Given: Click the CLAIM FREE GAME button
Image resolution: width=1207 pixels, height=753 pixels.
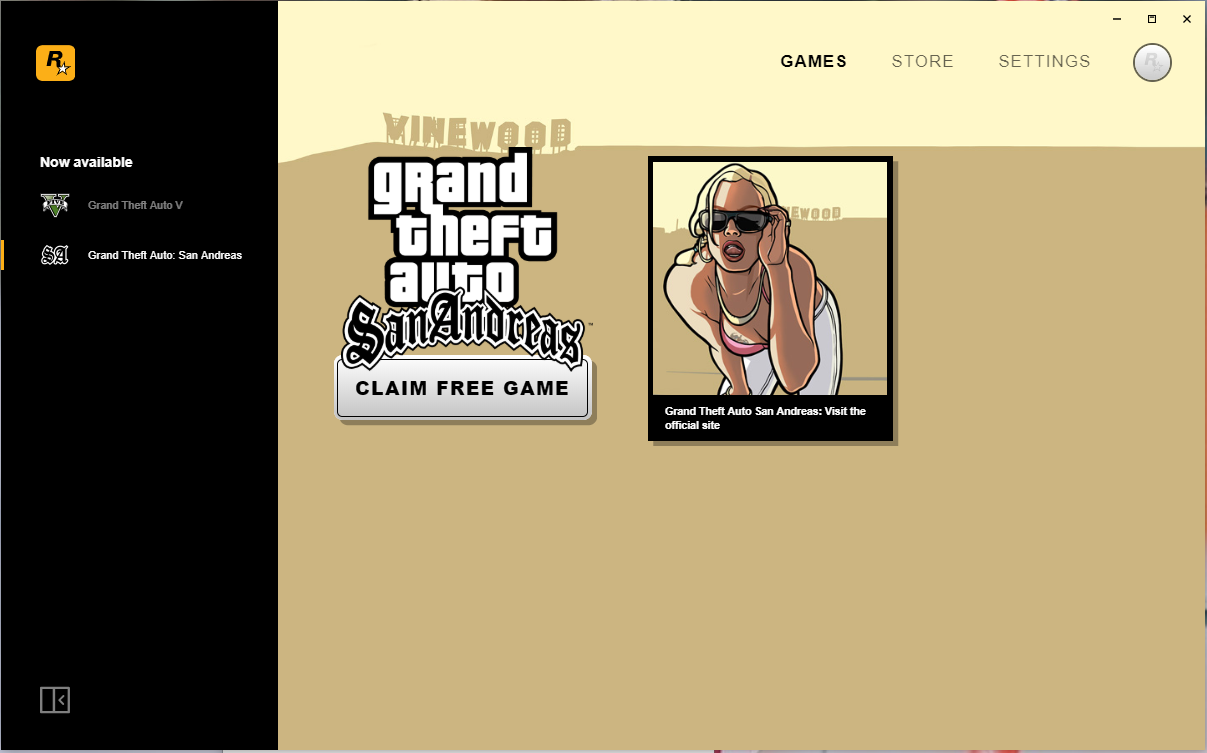Looking at the screenshot, I should [x=463, y=388].
